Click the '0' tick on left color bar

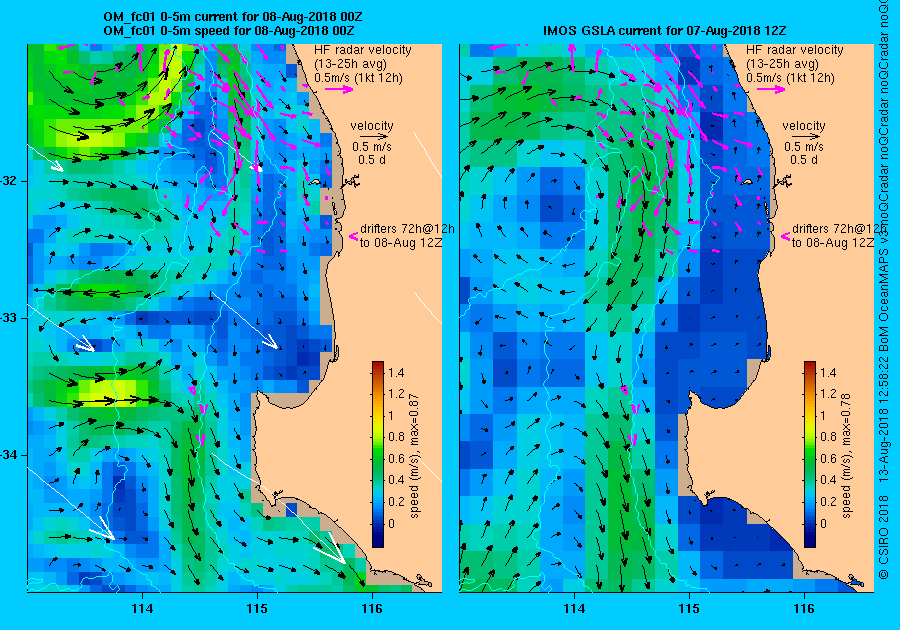tap(391, 523)
